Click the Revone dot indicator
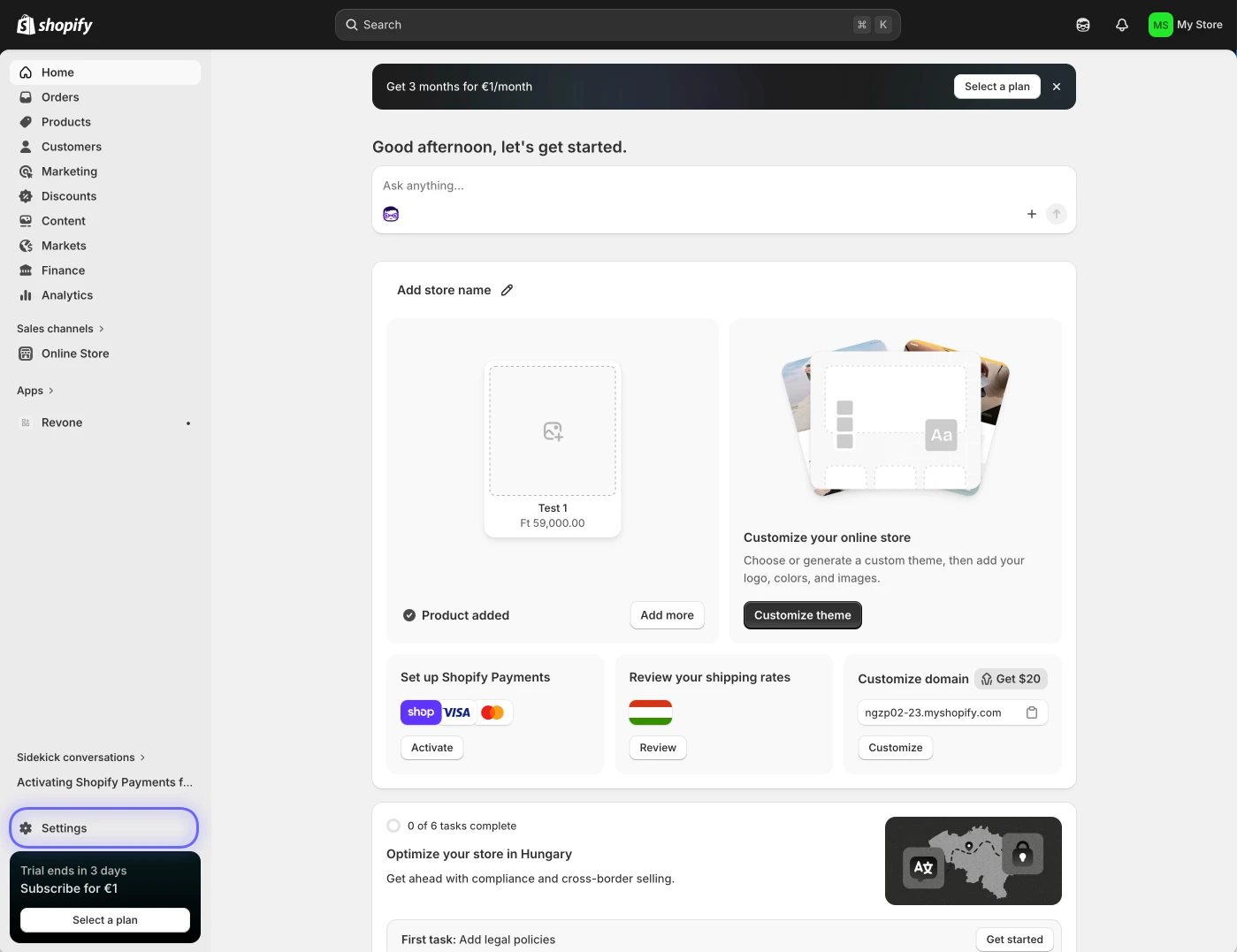The height and width of the screenshot is (952, 1237). coord(188,423)
